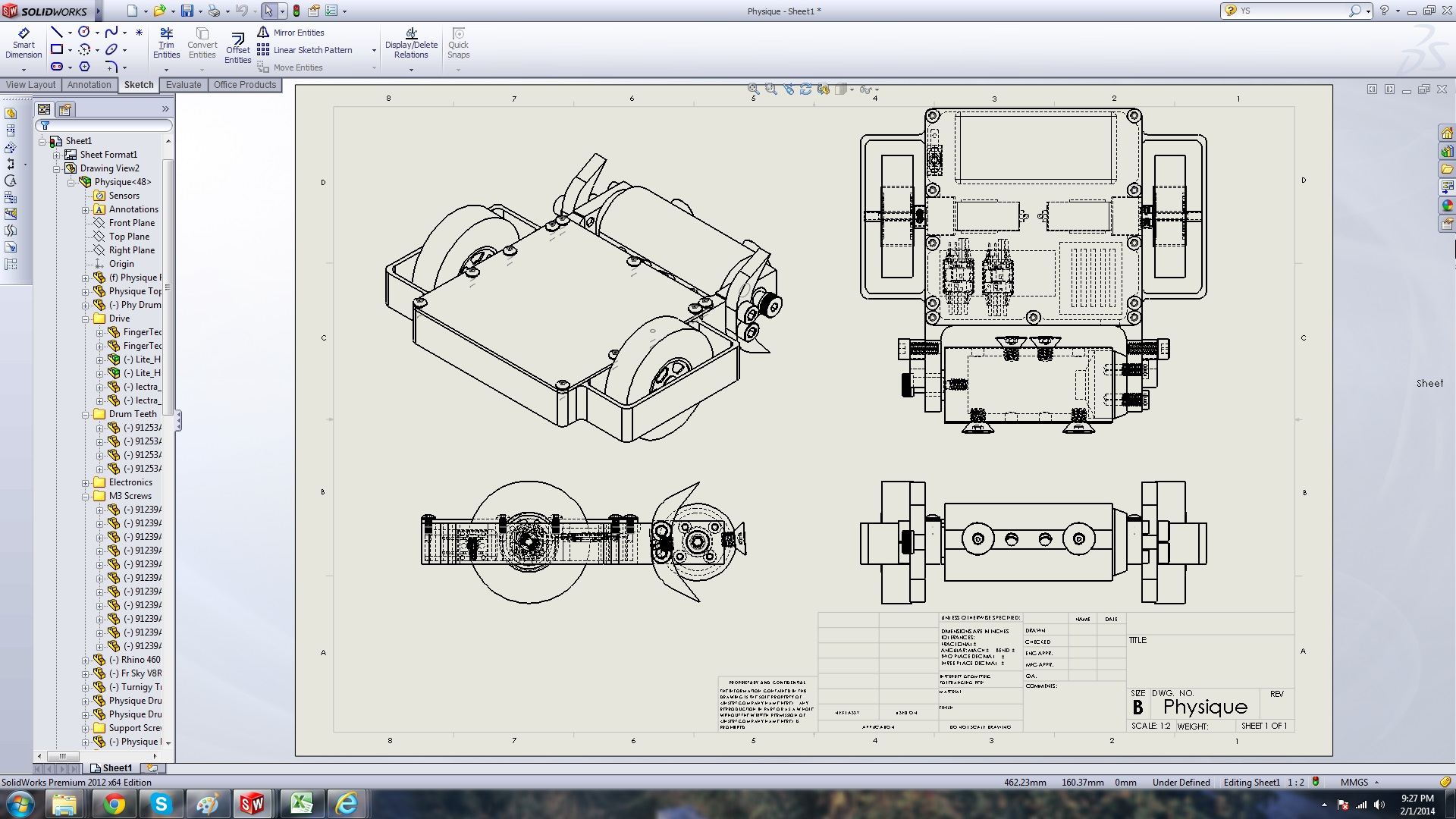1456x819 pixels.
Task: Click the Save icon in the toolbar
Action: point(187,11)
